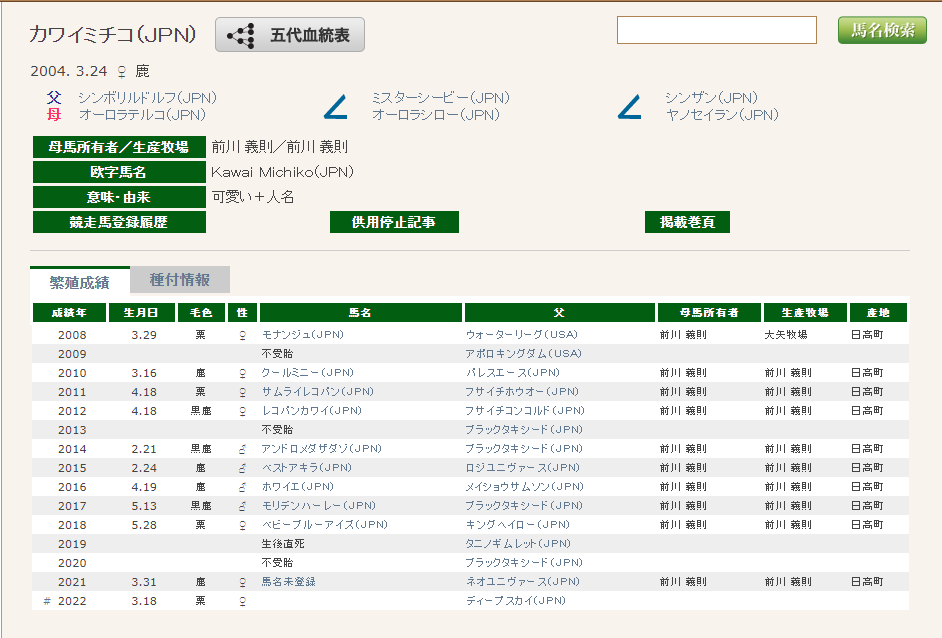Open dam link オーロラテルコ(JPN)
Viewport: 942px width, 638px height.
[x=142, y=115]
